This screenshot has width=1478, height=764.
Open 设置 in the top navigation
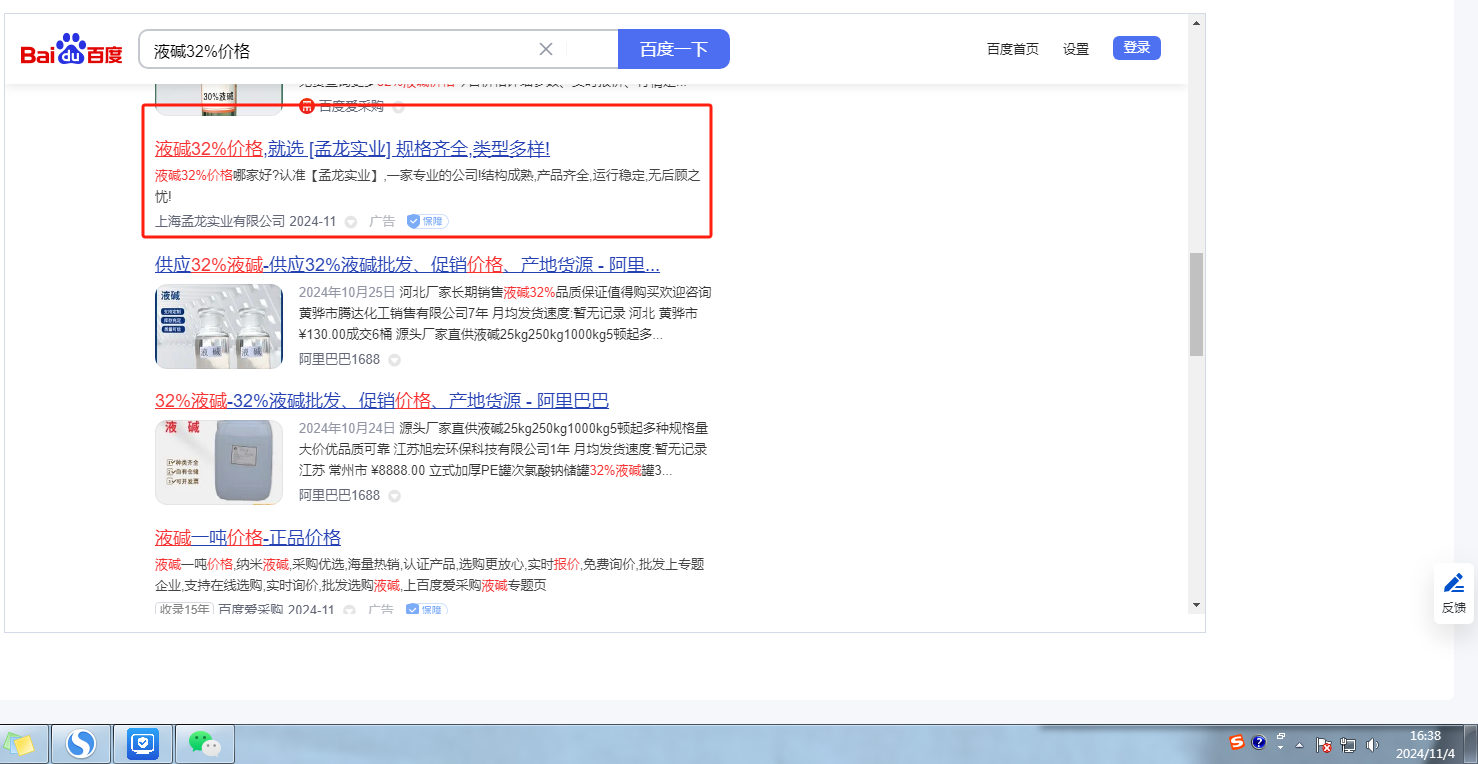[x=1076, y=49]
